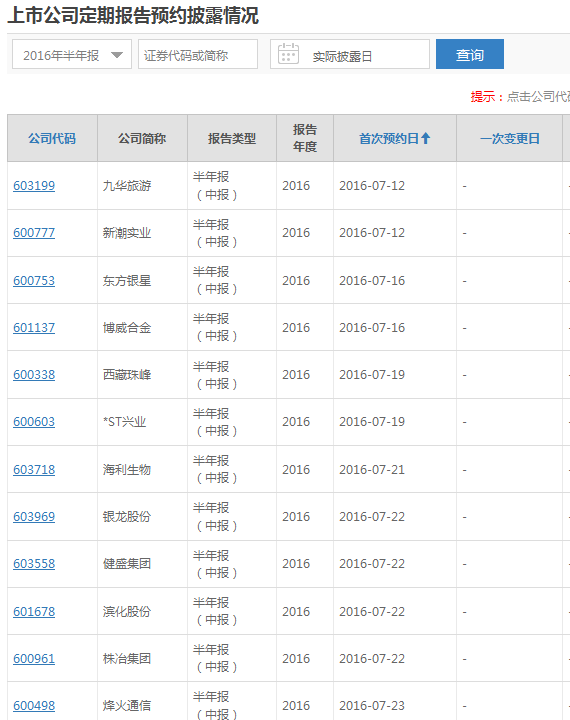Open company code 601137 link
Screen dimensions: 570x720
click(34, 328)
